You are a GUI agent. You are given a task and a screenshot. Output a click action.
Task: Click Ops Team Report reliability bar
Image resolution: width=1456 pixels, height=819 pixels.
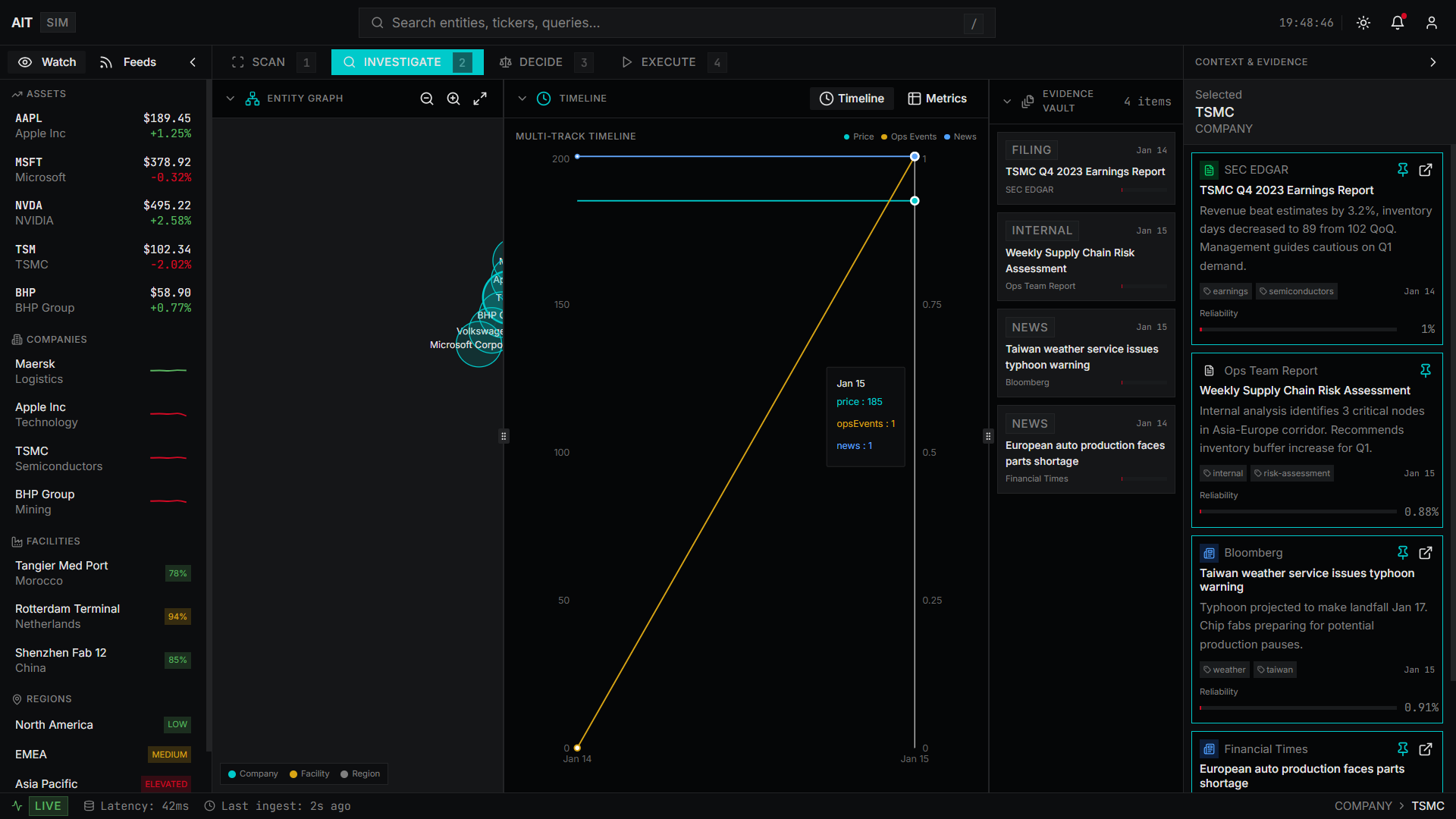tap(1298, 512)
